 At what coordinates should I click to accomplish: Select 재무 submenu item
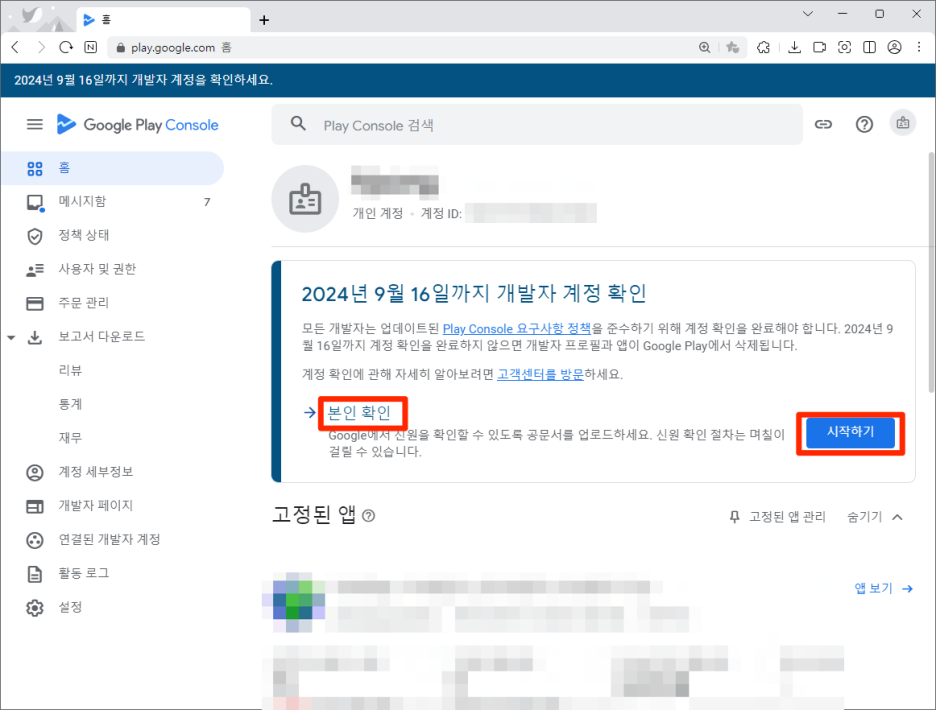70,438
